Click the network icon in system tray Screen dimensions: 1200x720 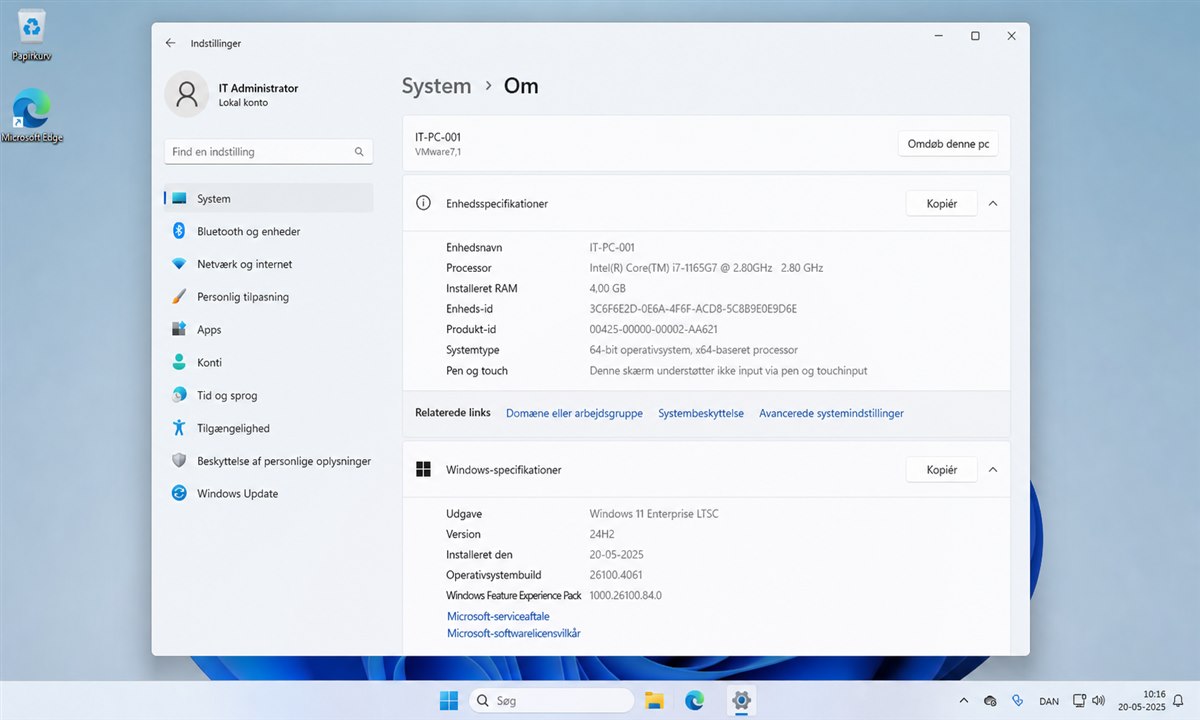click(1079, 701)
